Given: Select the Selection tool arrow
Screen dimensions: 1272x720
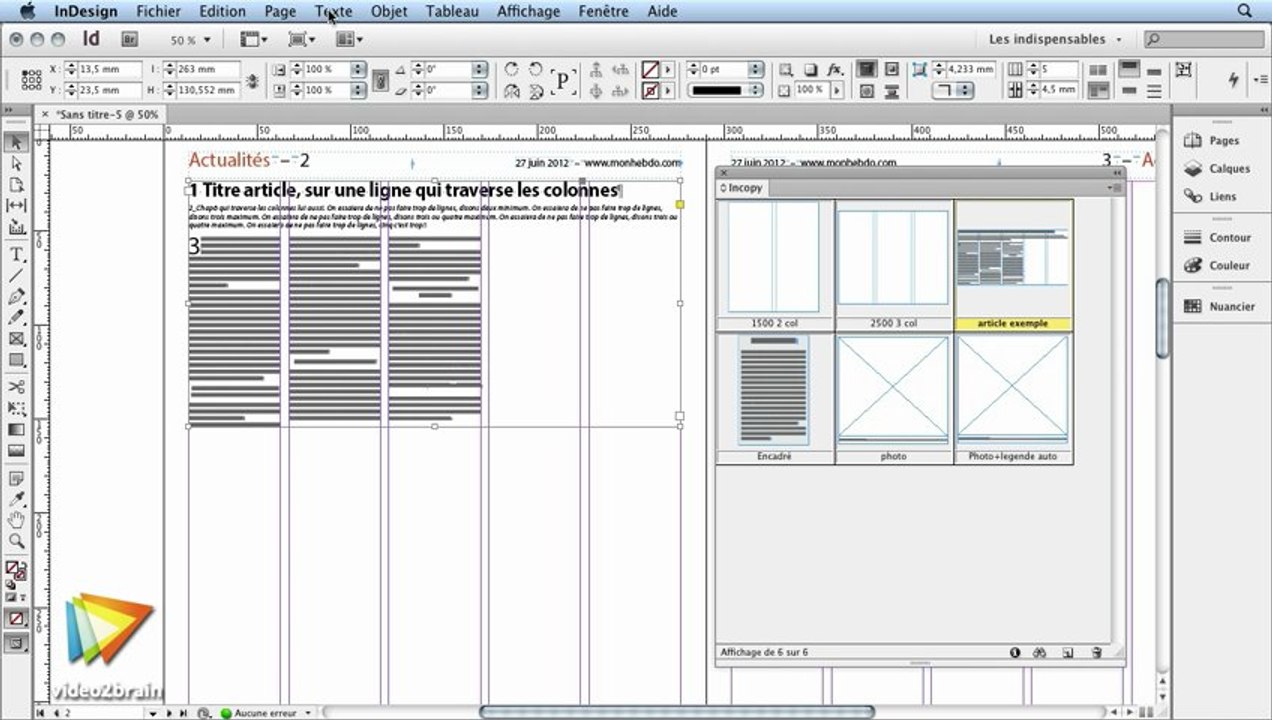Looking at the screenshot, I should click(x=16, y=142).
